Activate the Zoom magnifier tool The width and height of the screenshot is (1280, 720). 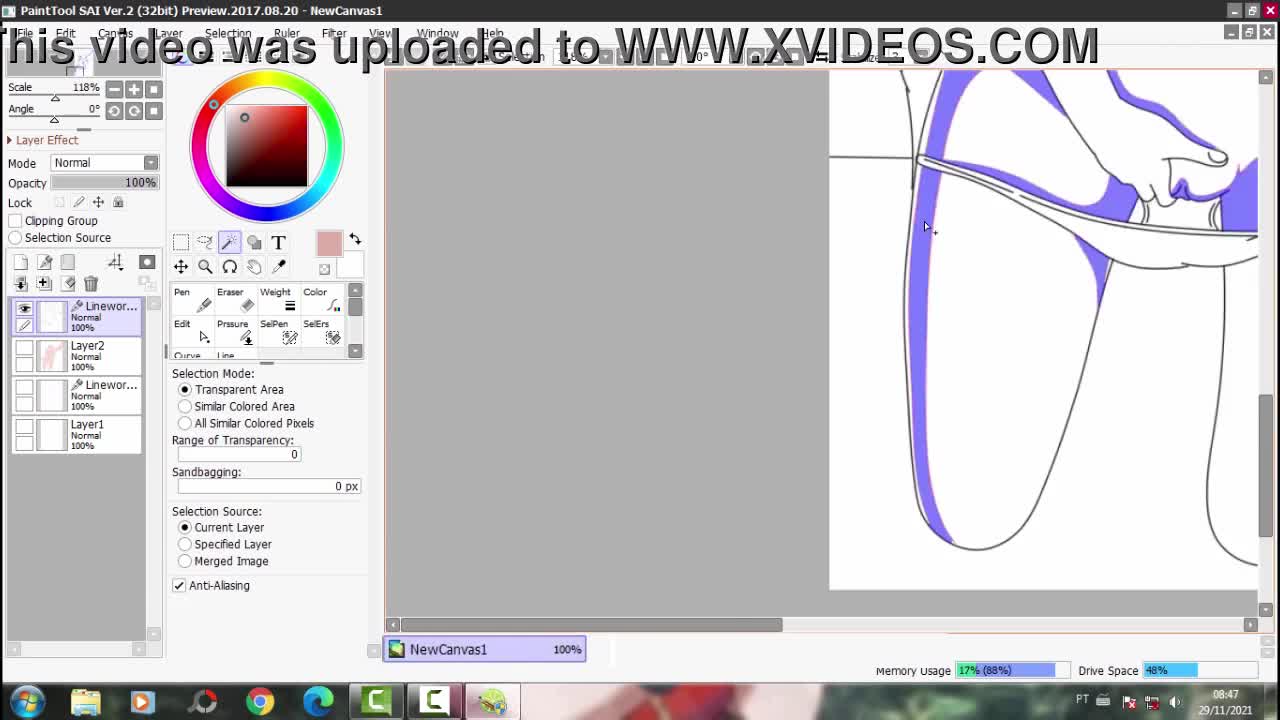(x=205, y=267)
